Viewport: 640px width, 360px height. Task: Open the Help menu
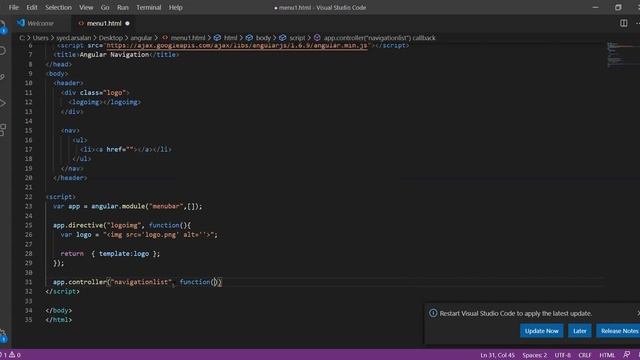click(x=176, y=7)
